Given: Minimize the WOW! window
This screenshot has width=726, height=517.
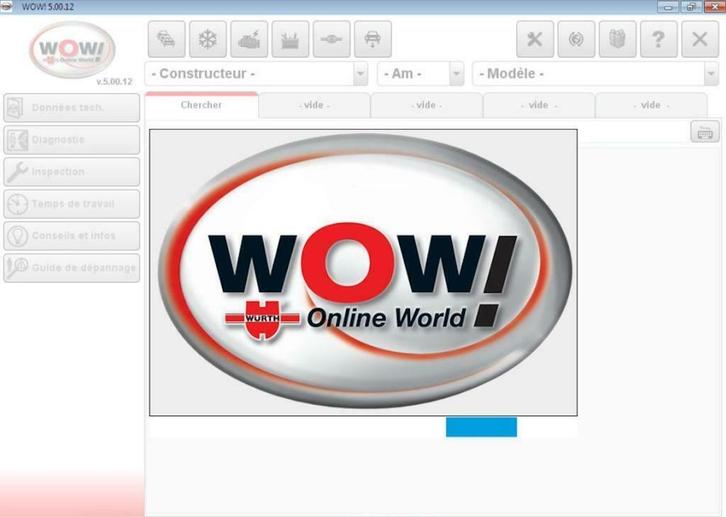Looking at the screenshot, I should (668, 6).
